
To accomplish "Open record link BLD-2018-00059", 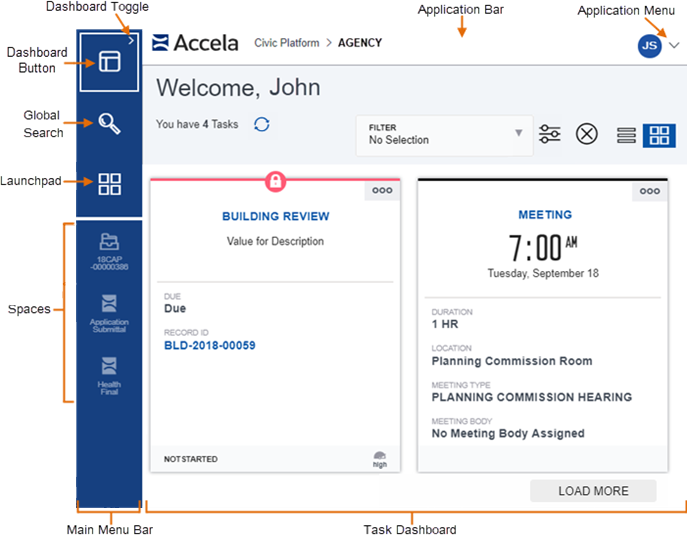I will 210,346.
